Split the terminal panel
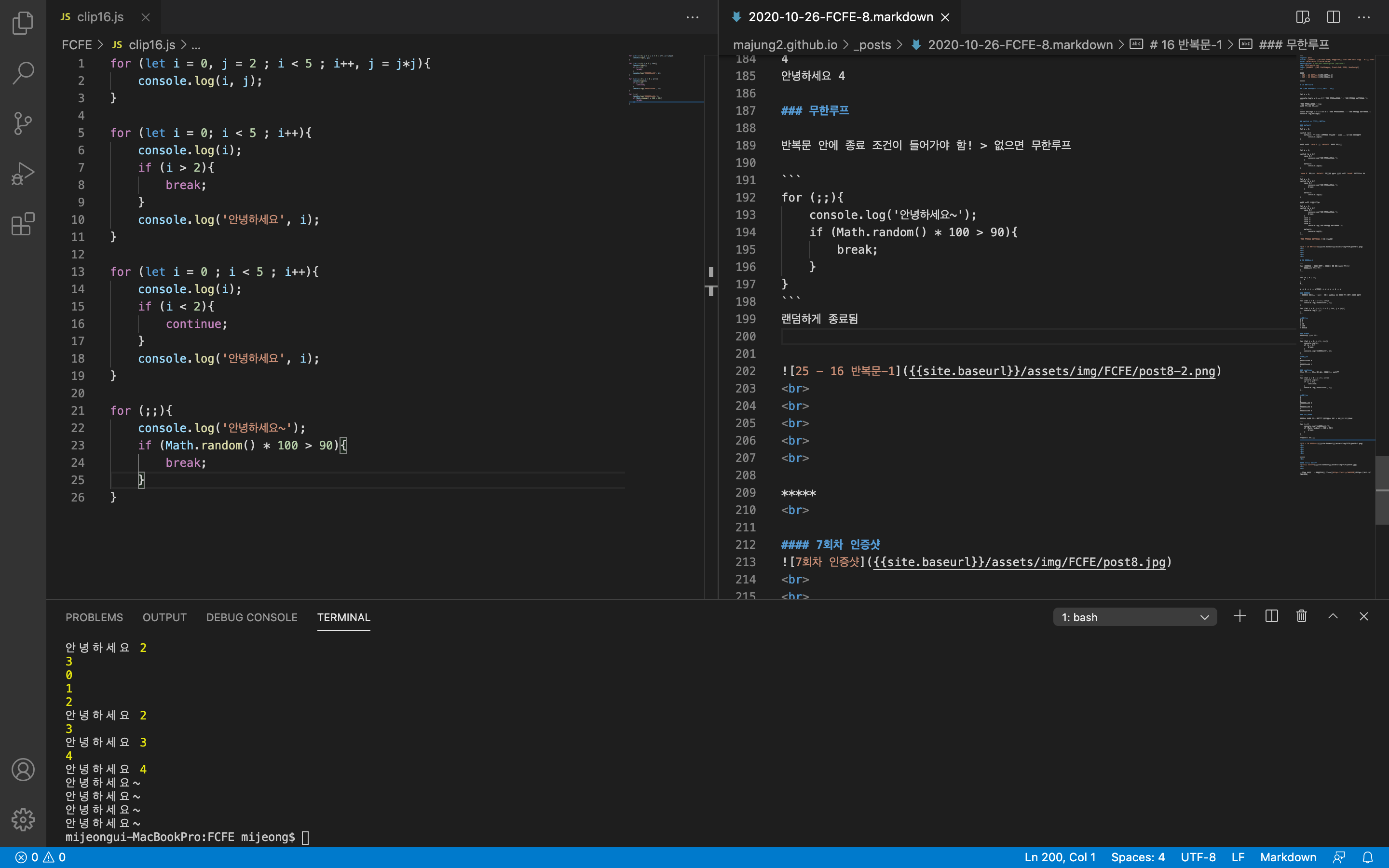This screenshot has width=1389, height=868. tap(1271, 617)
